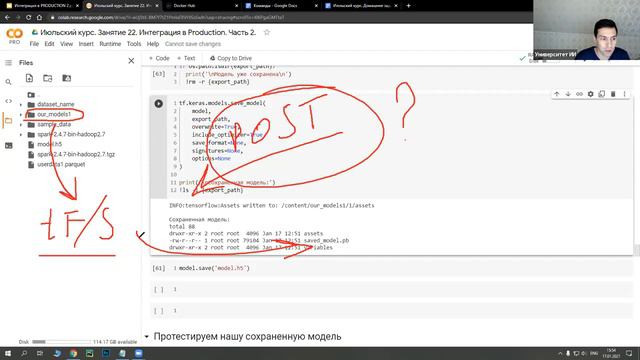This screenshot has width=640, height=360.
Task: Add a new Code cell
Action: (159, 58)
